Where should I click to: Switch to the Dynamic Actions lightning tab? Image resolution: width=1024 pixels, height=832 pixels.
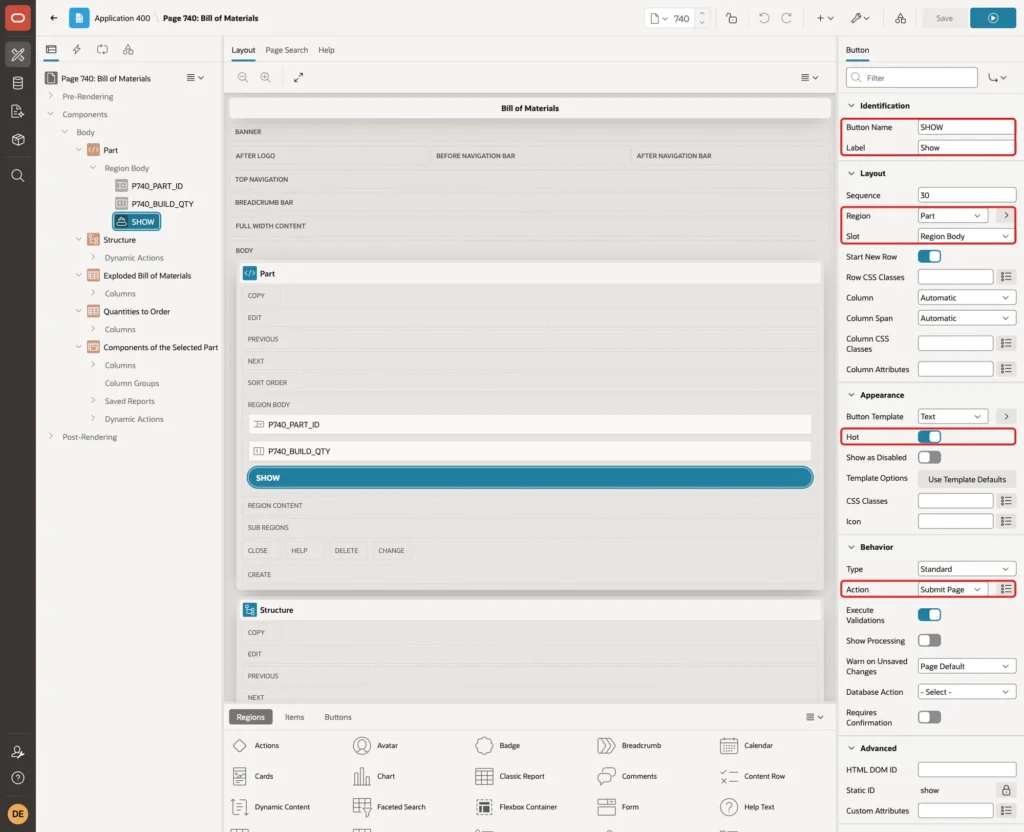click(x=76, y=50)
